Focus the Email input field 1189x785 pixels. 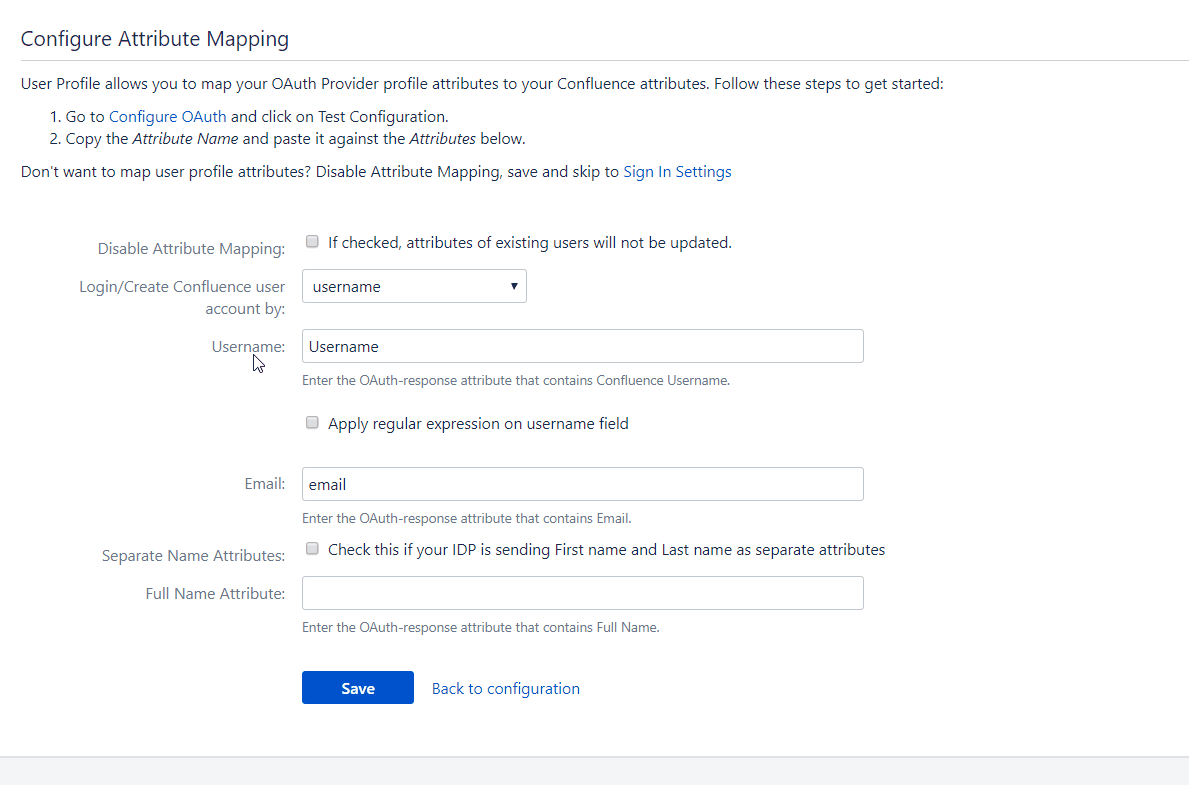click(582, 484)
